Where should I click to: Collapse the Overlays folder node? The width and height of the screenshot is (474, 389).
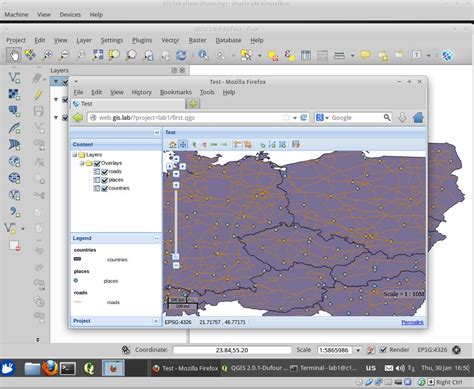tap(82, 163)
